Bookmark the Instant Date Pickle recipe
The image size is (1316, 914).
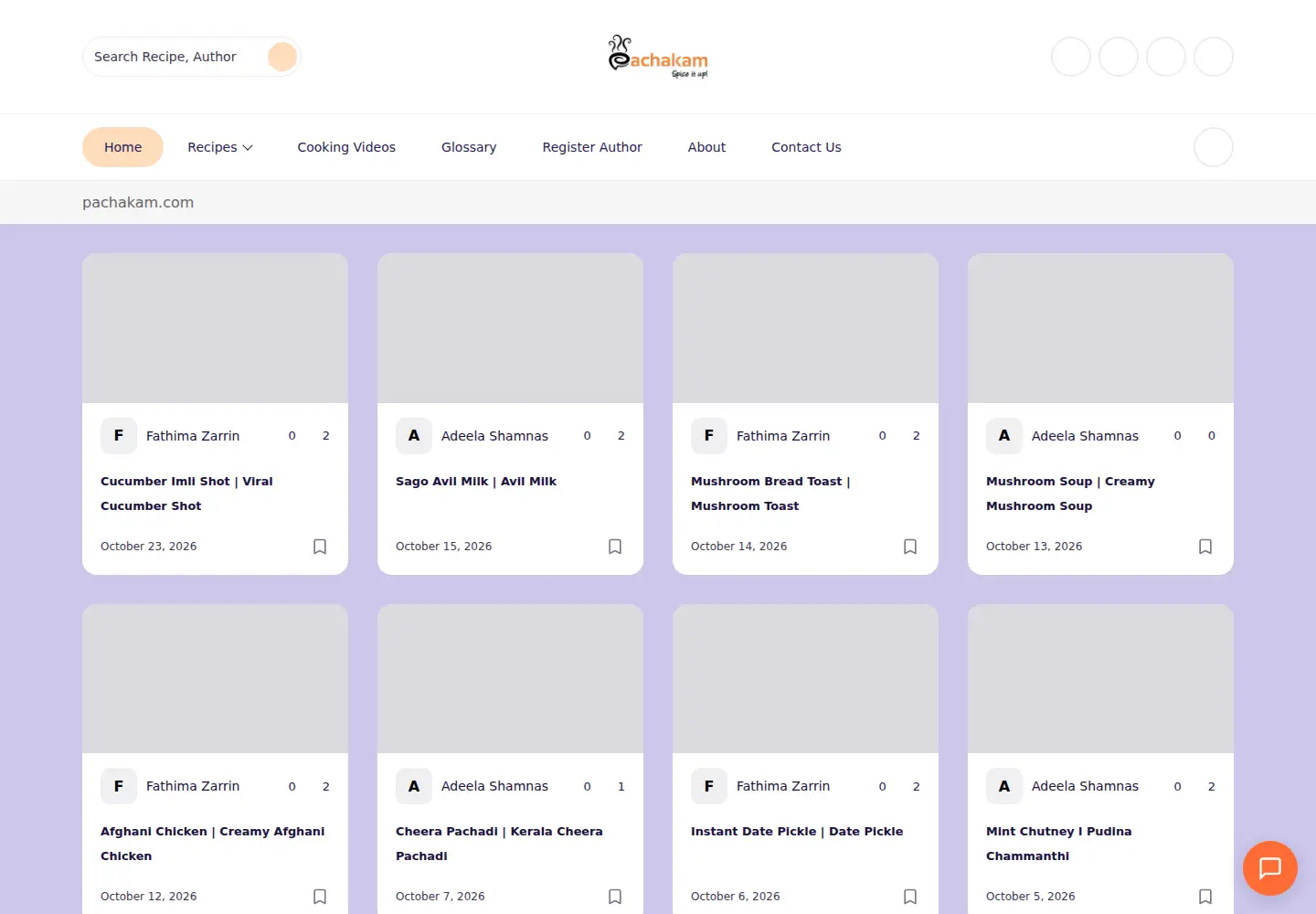[x=910, y=897]
